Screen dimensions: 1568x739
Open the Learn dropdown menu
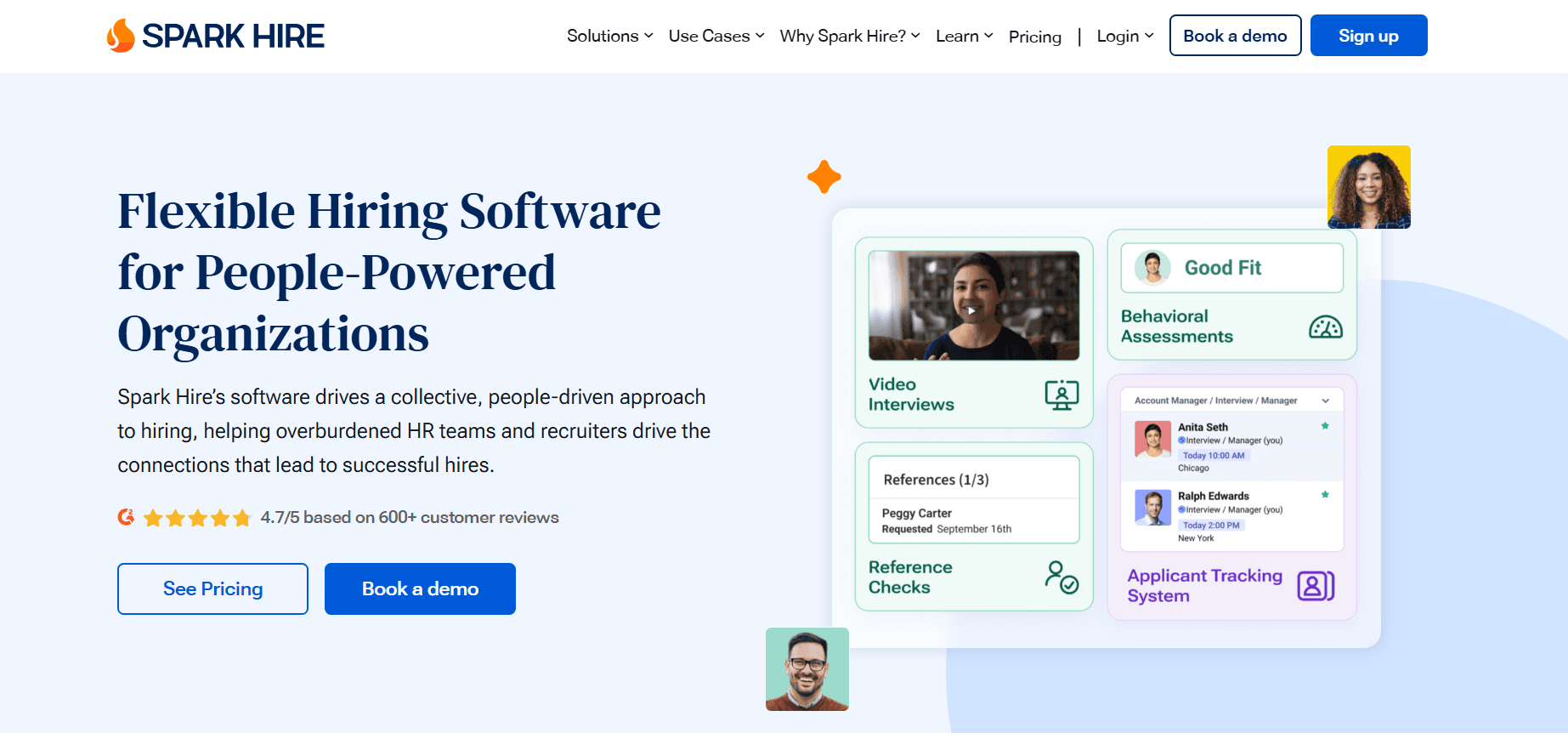click(x=964, y=36)
